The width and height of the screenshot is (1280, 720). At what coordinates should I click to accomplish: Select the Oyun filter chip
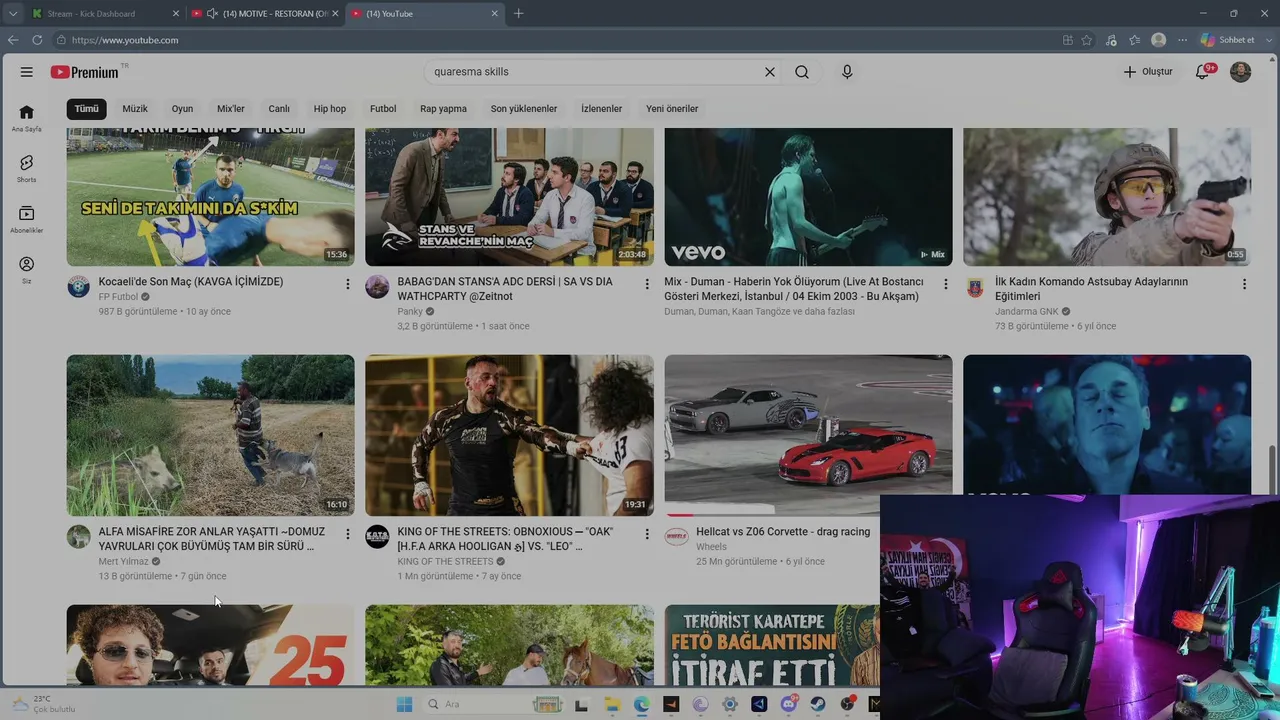pos(182,109)
